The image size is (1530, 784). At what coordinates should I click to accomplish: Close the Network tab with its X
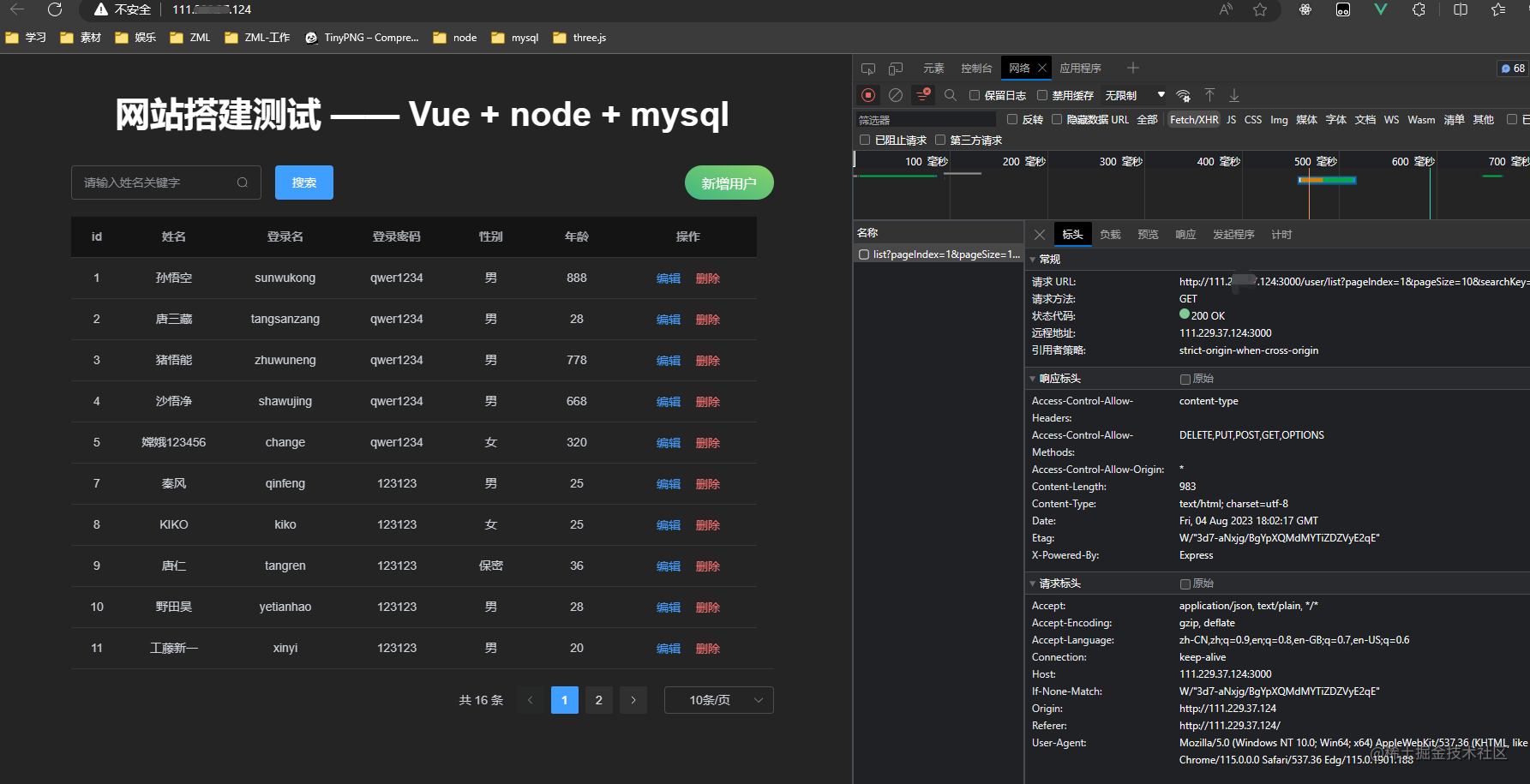(1042, 68)
